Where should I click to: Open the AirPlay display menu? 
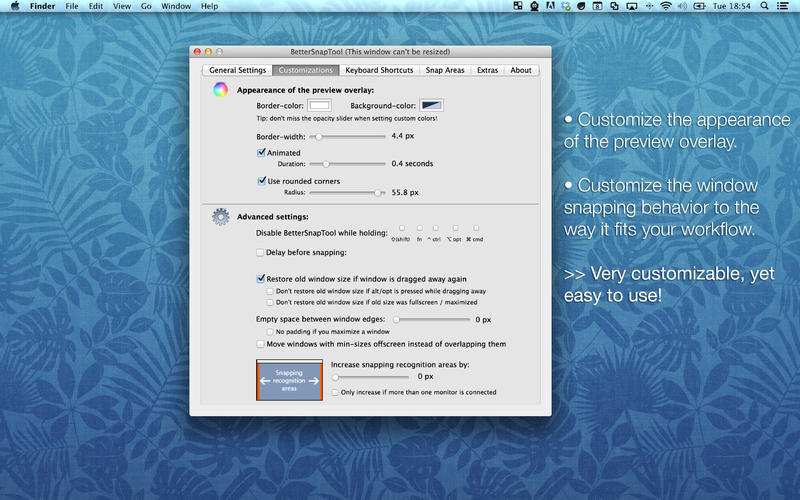pyautogui.click(x=632, y=6)
